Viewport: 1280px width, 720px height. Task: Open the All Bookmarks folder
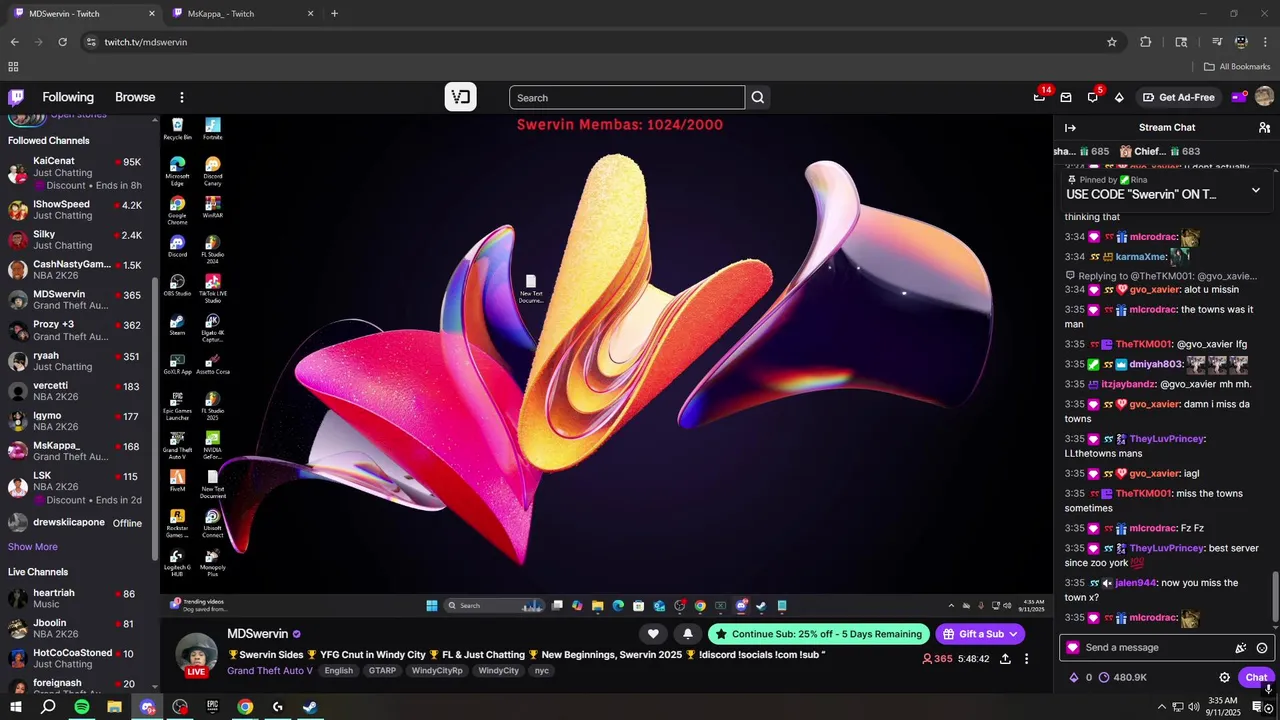click(1236, 67)
